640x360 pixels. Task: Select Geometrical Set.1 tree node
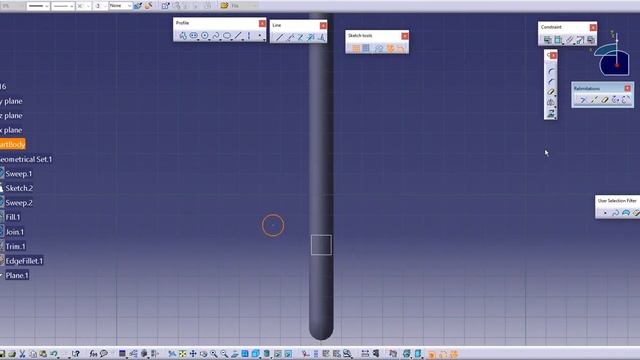pos(26,159)
